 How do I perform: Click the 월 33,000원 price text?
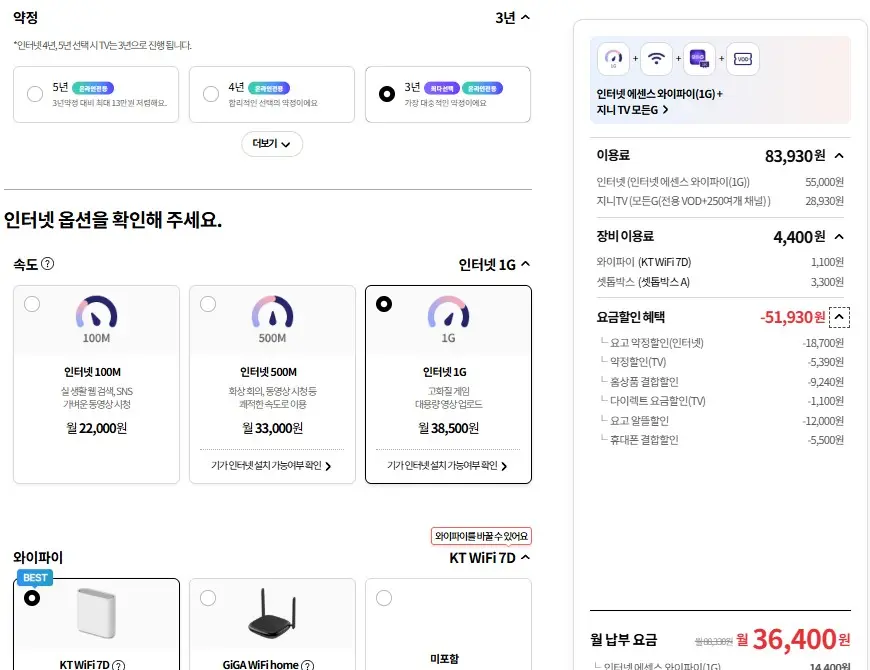click(x=272, y=428)
